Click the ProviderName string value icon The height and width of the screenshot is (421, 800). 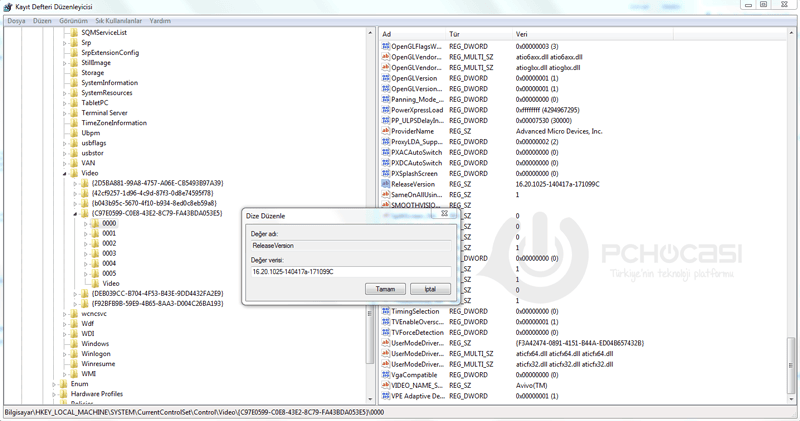coord(385,131)
